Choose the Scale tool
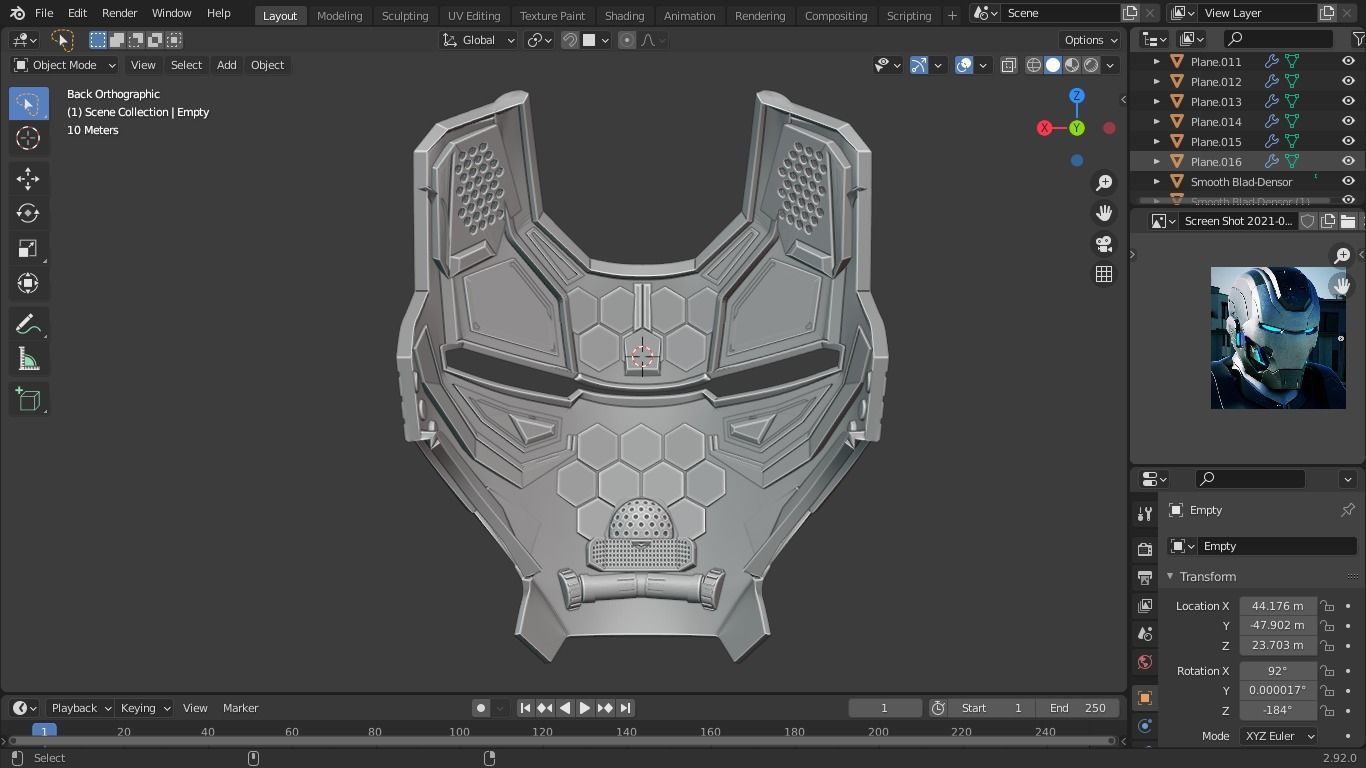Screen dimensions: 1366x768 click(x=28, y=249)
